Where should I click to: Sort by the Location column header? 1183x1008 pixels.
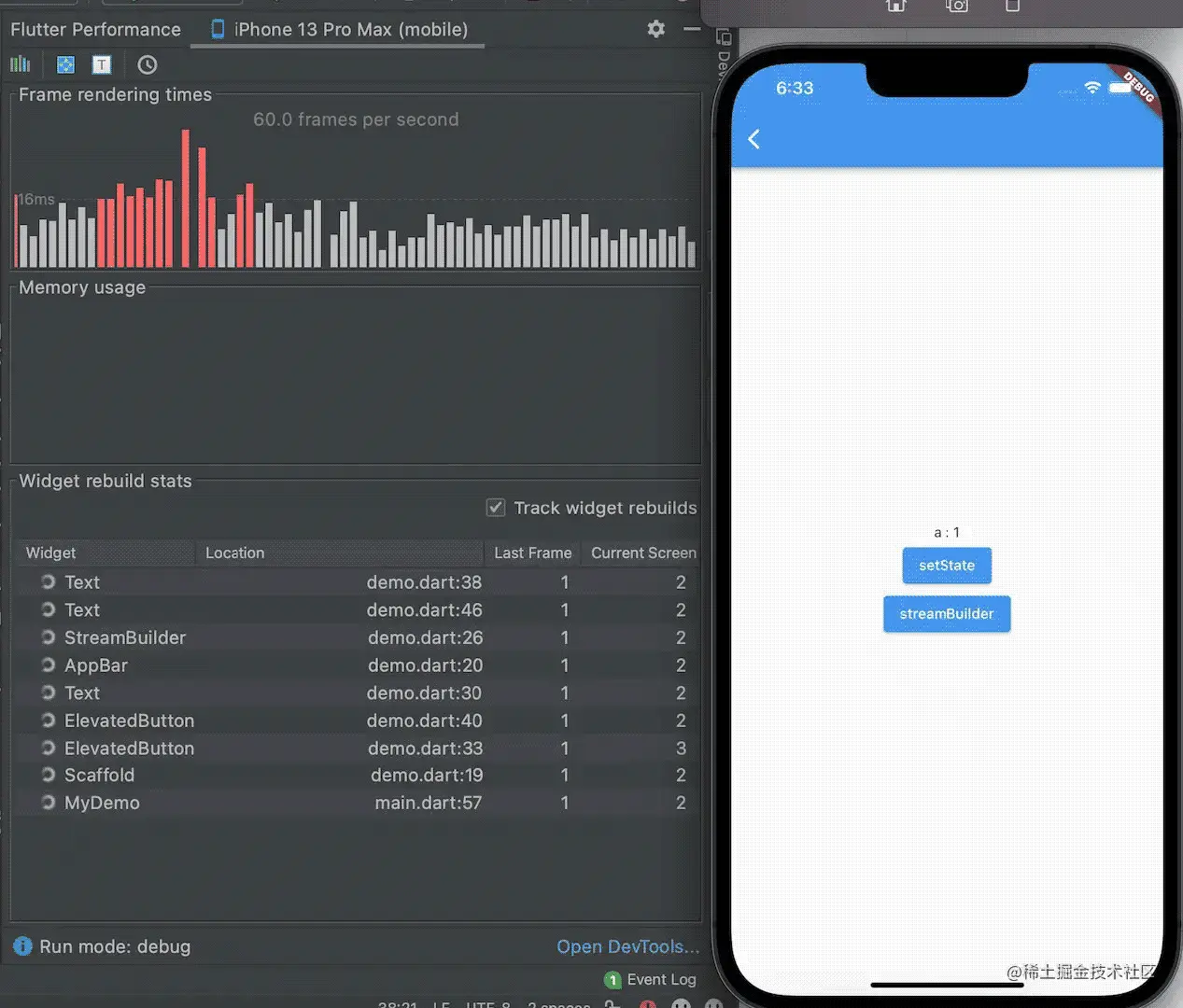point(339,553)
